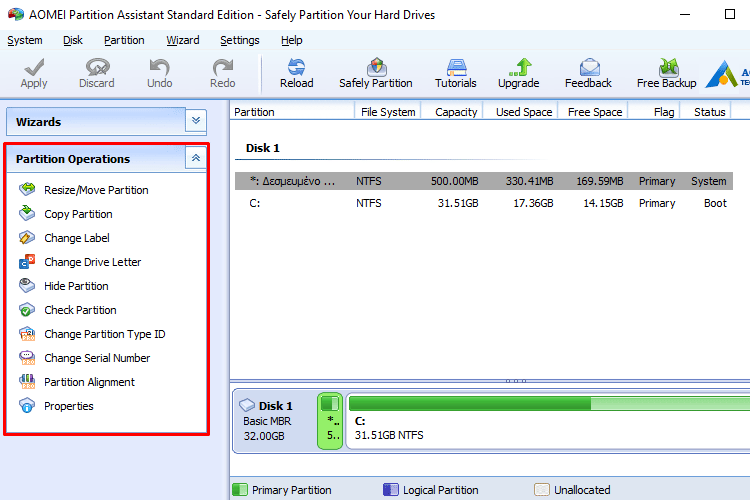Viewport: 750px width, 500px height.
Task: Select the Change Label operation
Action: pos(77,238)
